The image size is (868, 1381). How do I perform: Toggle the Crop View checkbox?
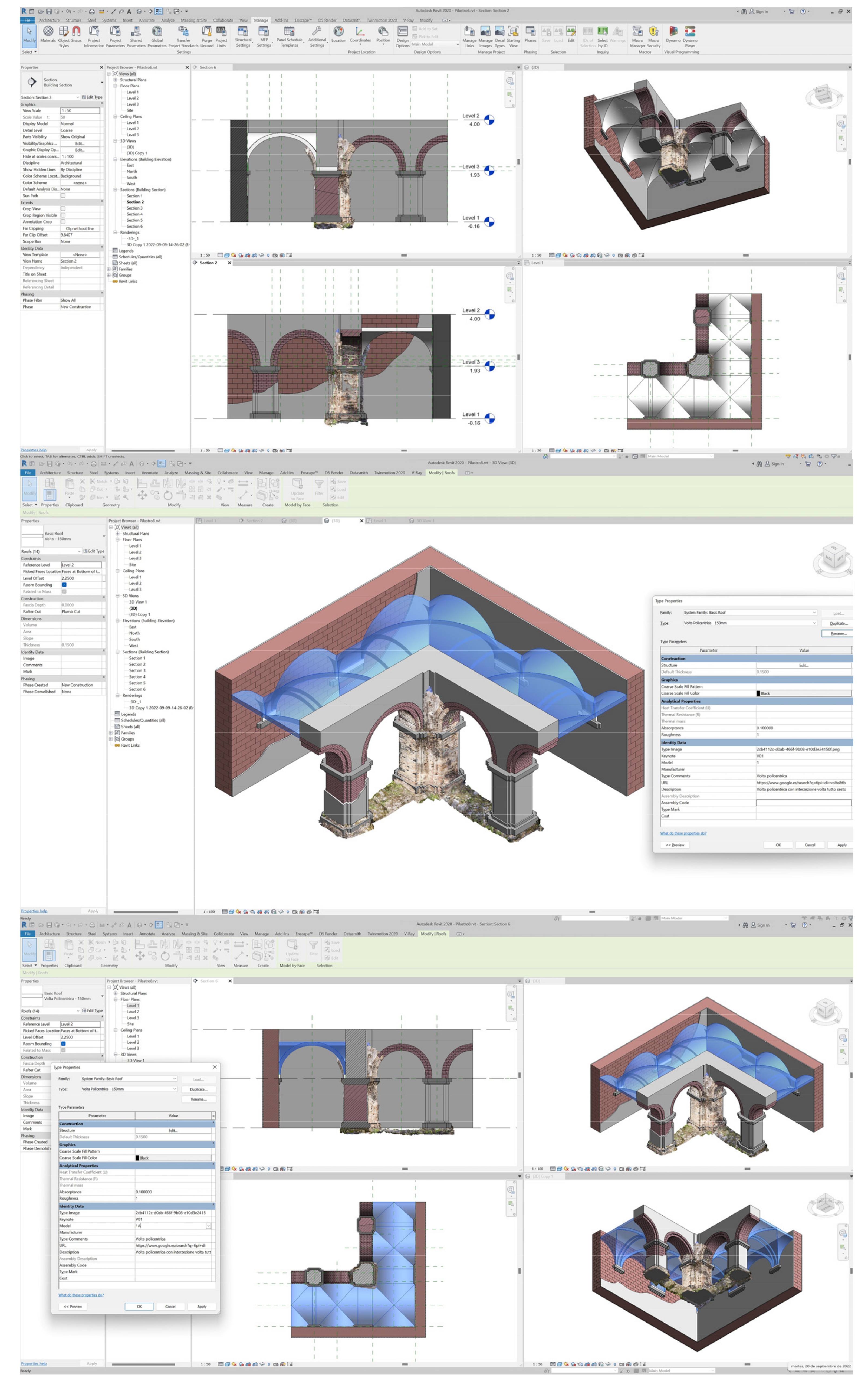point(63,209)
